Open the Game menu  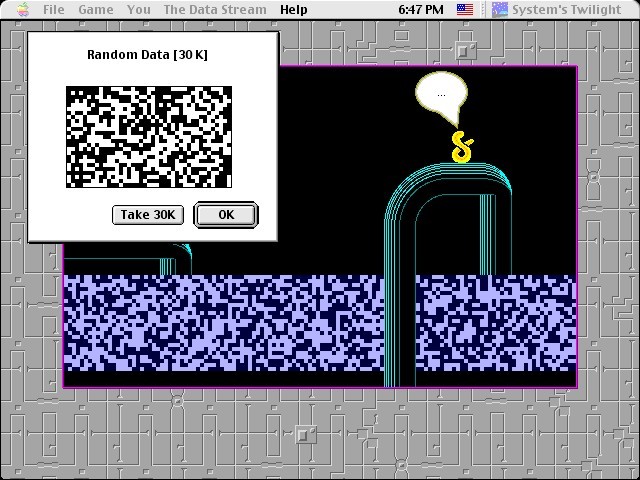click(96, 9)
